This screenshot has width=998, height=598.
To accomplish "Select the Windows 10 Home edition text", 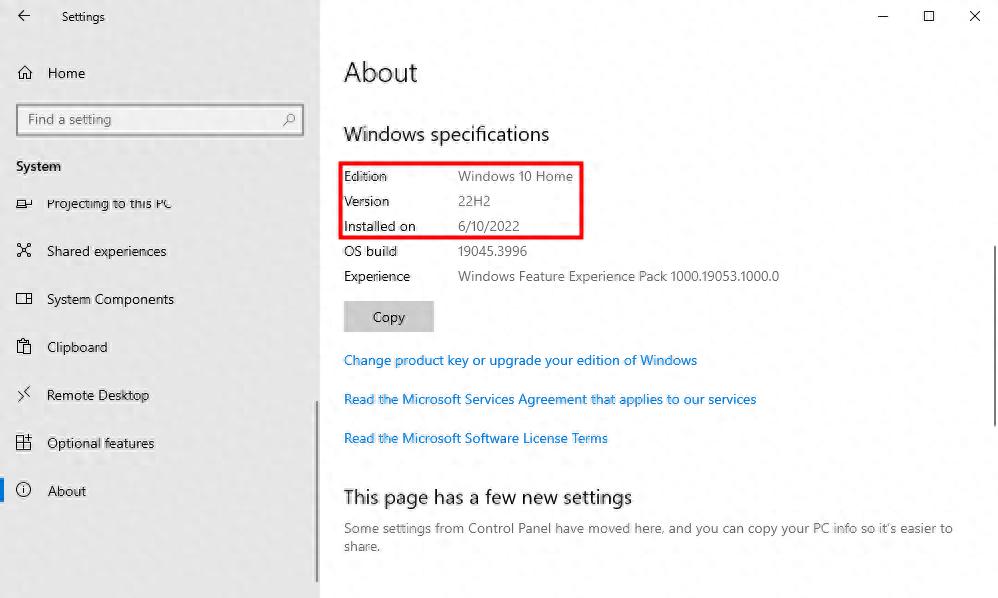I will coord(515,176).
